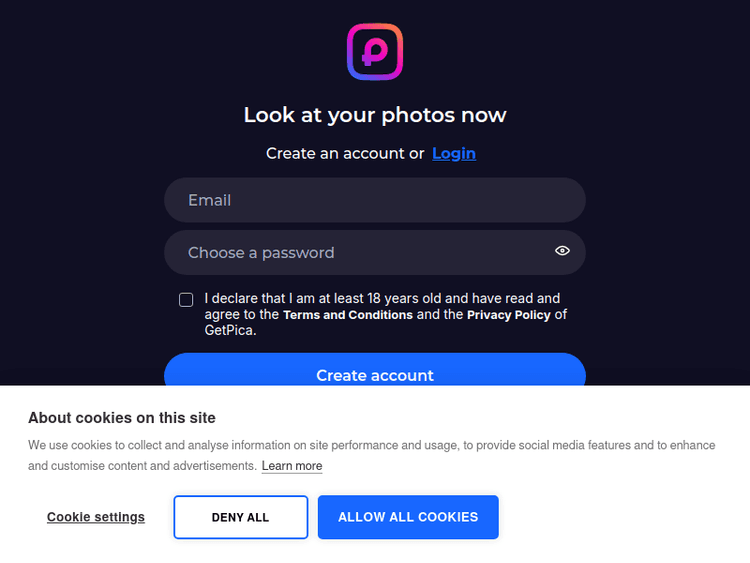The width and height of the screenshot is (750, 563).
Task: Open the Terms and Conditions link
Action: click(x=348, y=315)
